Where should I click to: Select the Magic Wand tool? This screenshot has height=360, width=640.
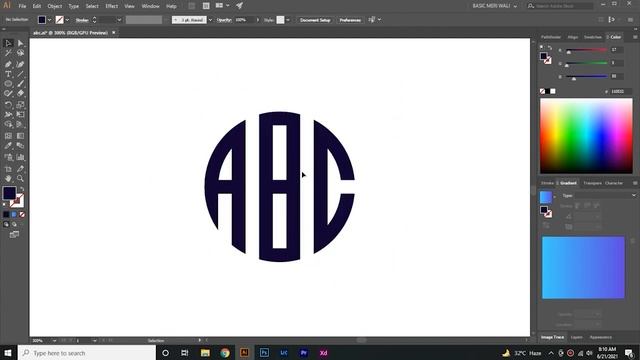(8, 53)
